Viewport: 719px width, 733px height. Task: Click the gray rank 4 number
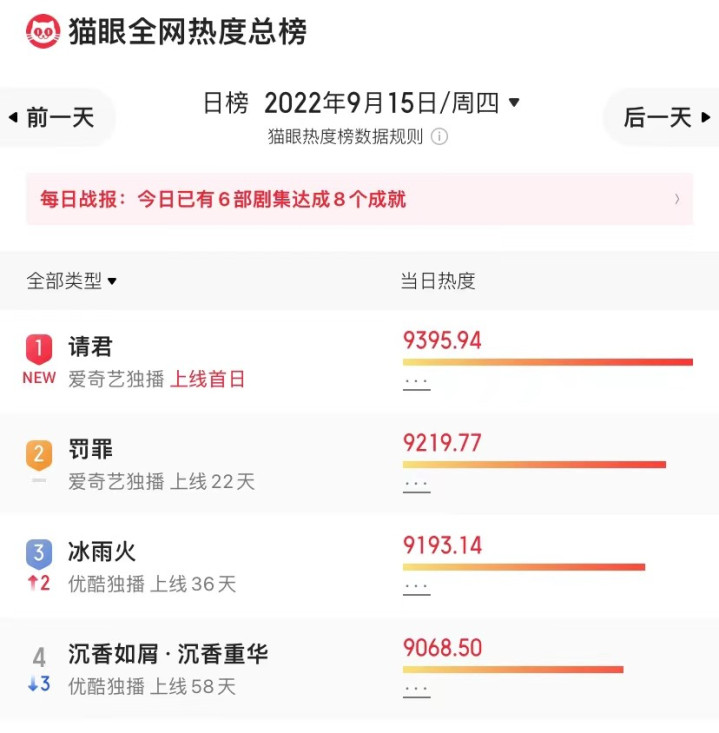[x=39, y=657]
